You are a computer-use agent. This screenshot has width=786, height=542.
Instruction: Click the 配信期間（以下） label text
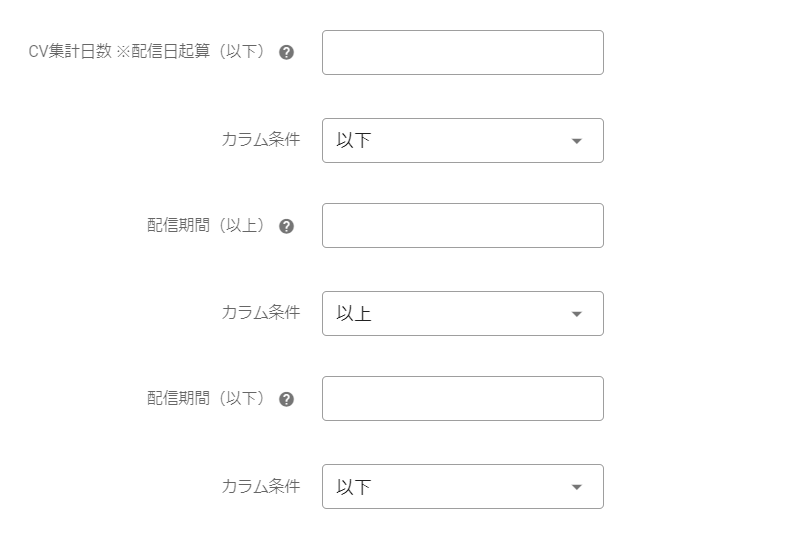click(x=207, y=399)
